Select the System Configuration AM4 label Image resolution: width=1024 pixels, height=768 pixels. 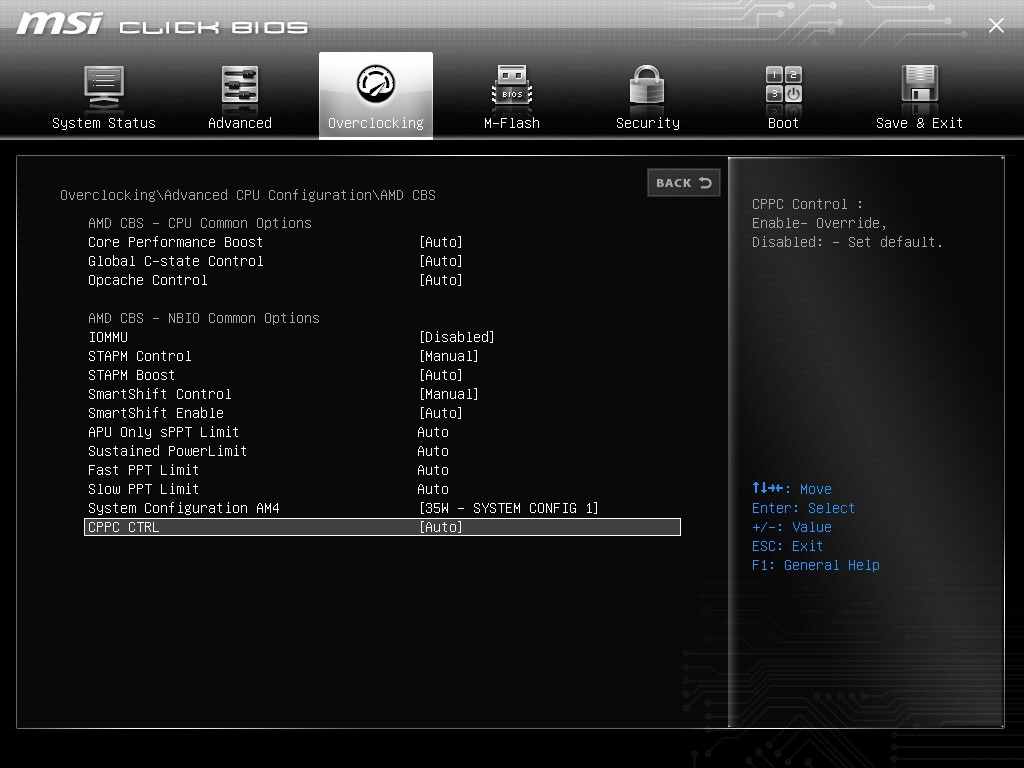pyautogui.click(x=184, y=508)
